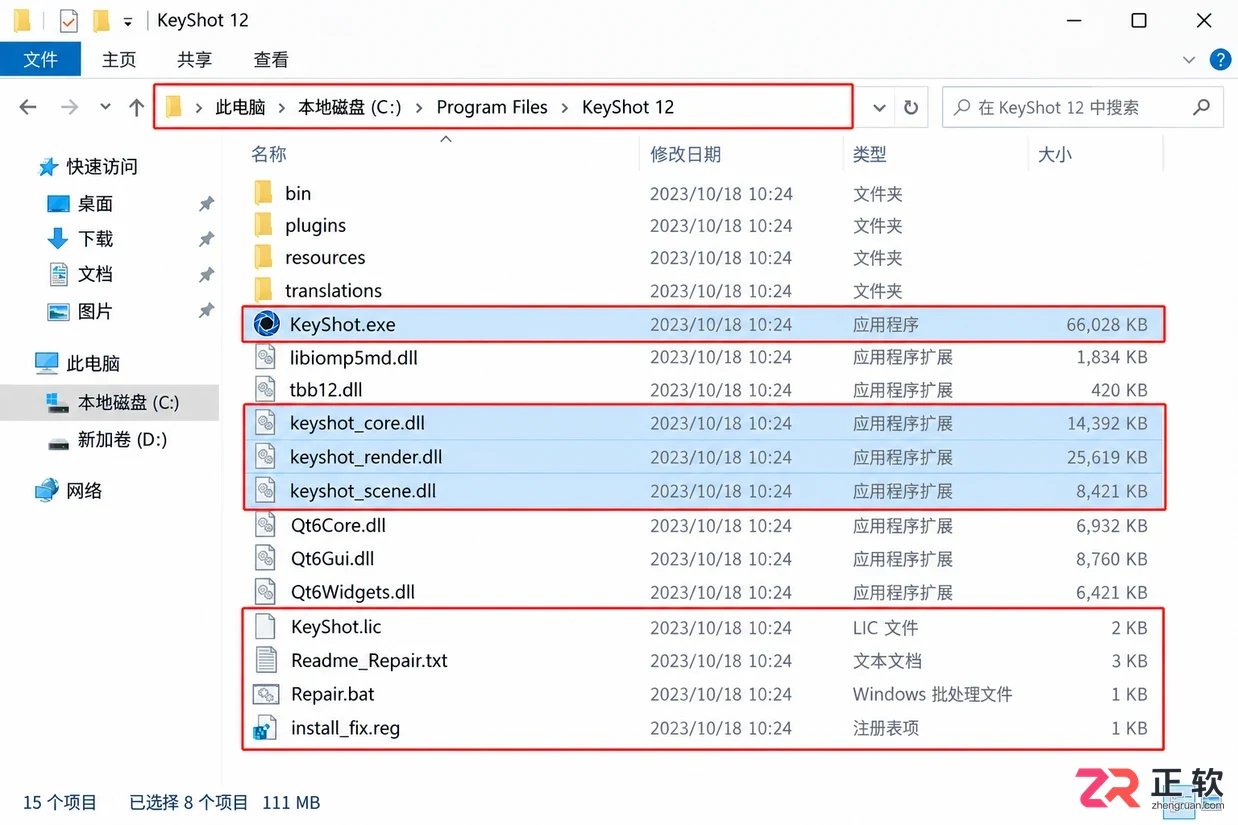Click the Qt6Gui.dll file icon
Image resolution: width=1238 pixels, height=825 pixels.
pos(265,558)
